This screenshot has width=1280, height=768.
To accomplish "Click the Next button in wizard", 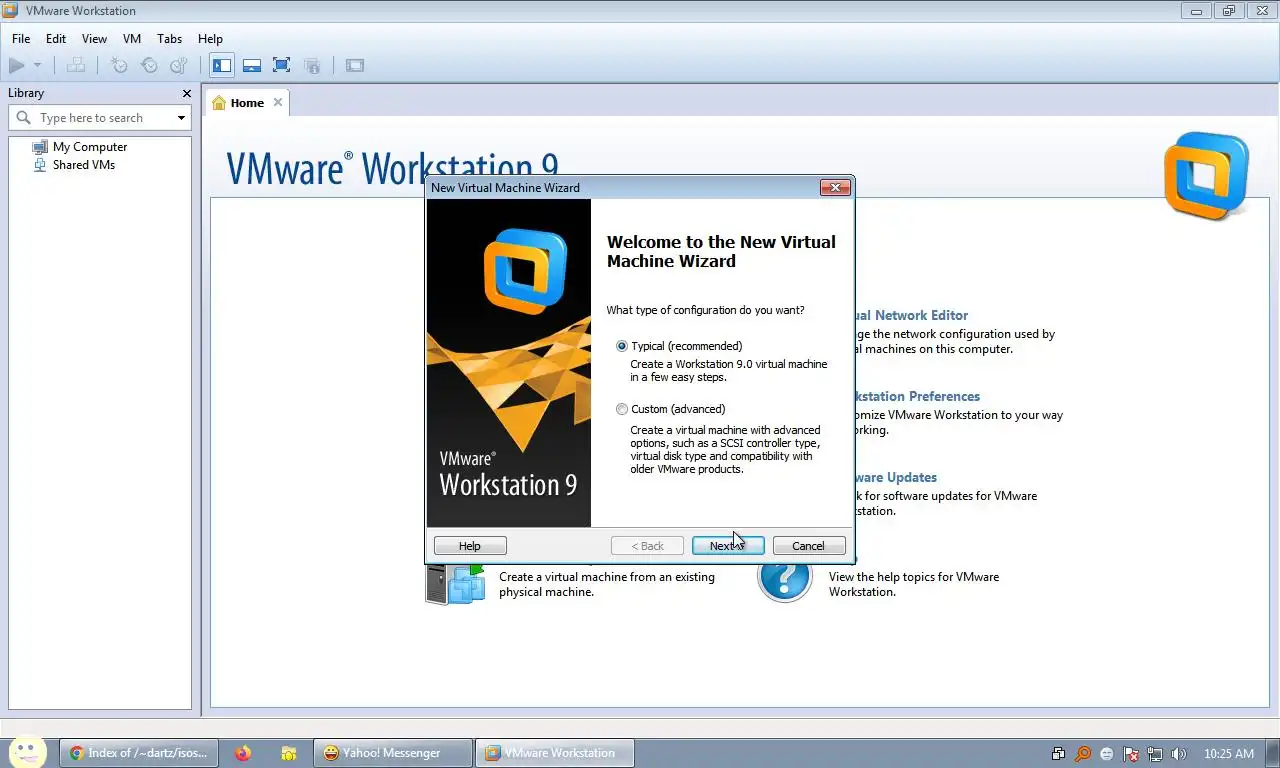I will [x=728, y=546].
